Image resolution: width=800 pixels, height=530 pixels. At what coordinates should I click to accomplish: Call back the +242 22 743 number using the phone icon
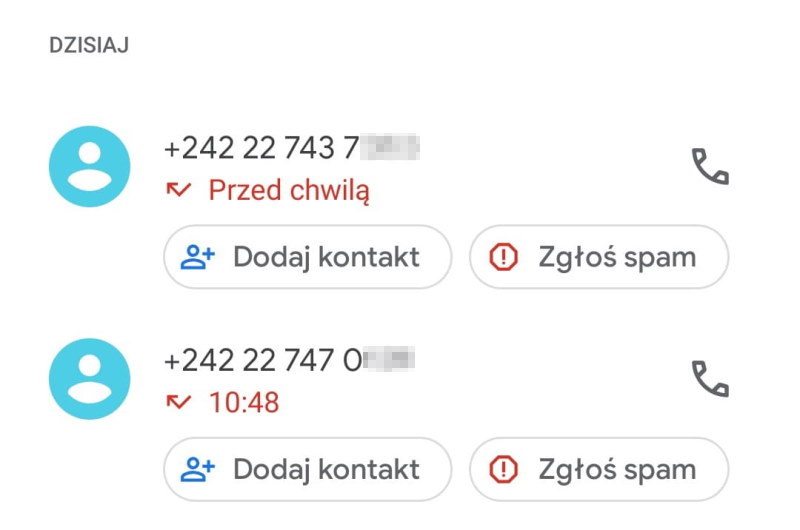pyautogui.click(x=710, y=167)
